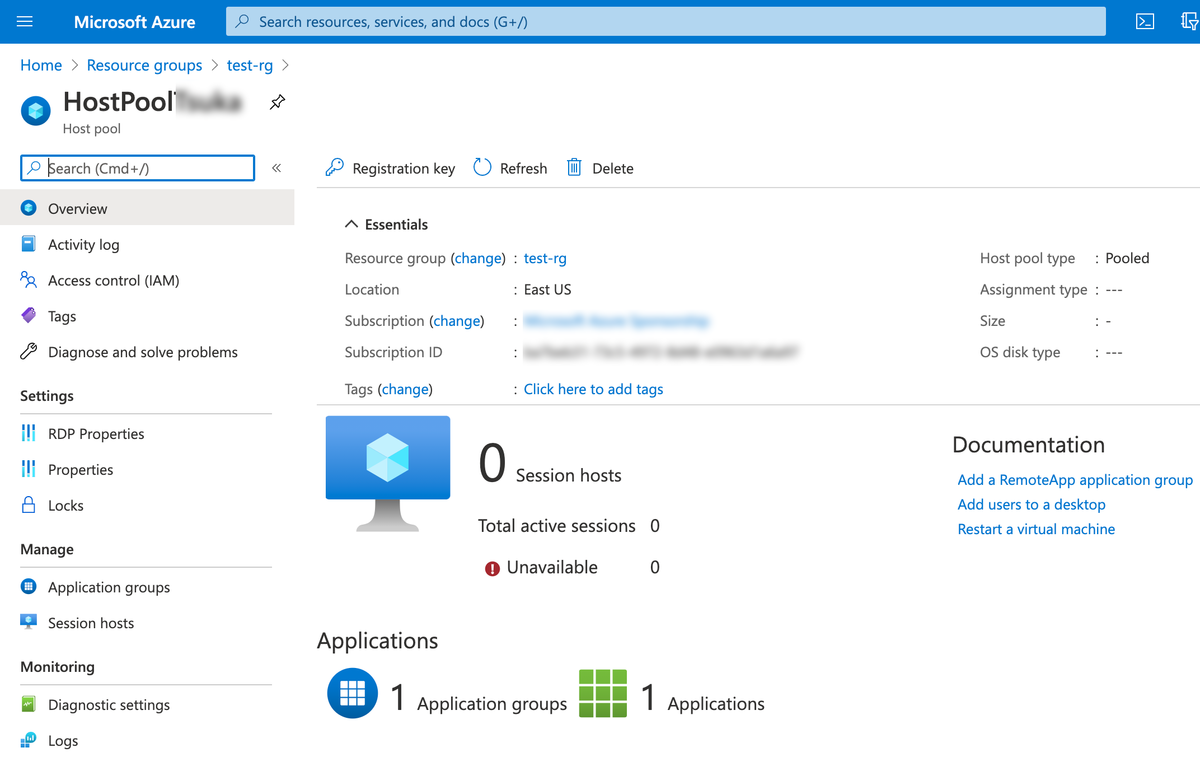The height and width of the screenshot is (757, 1200).
Task: Click the Application groups sidebar icon
Action: point(29,587)
